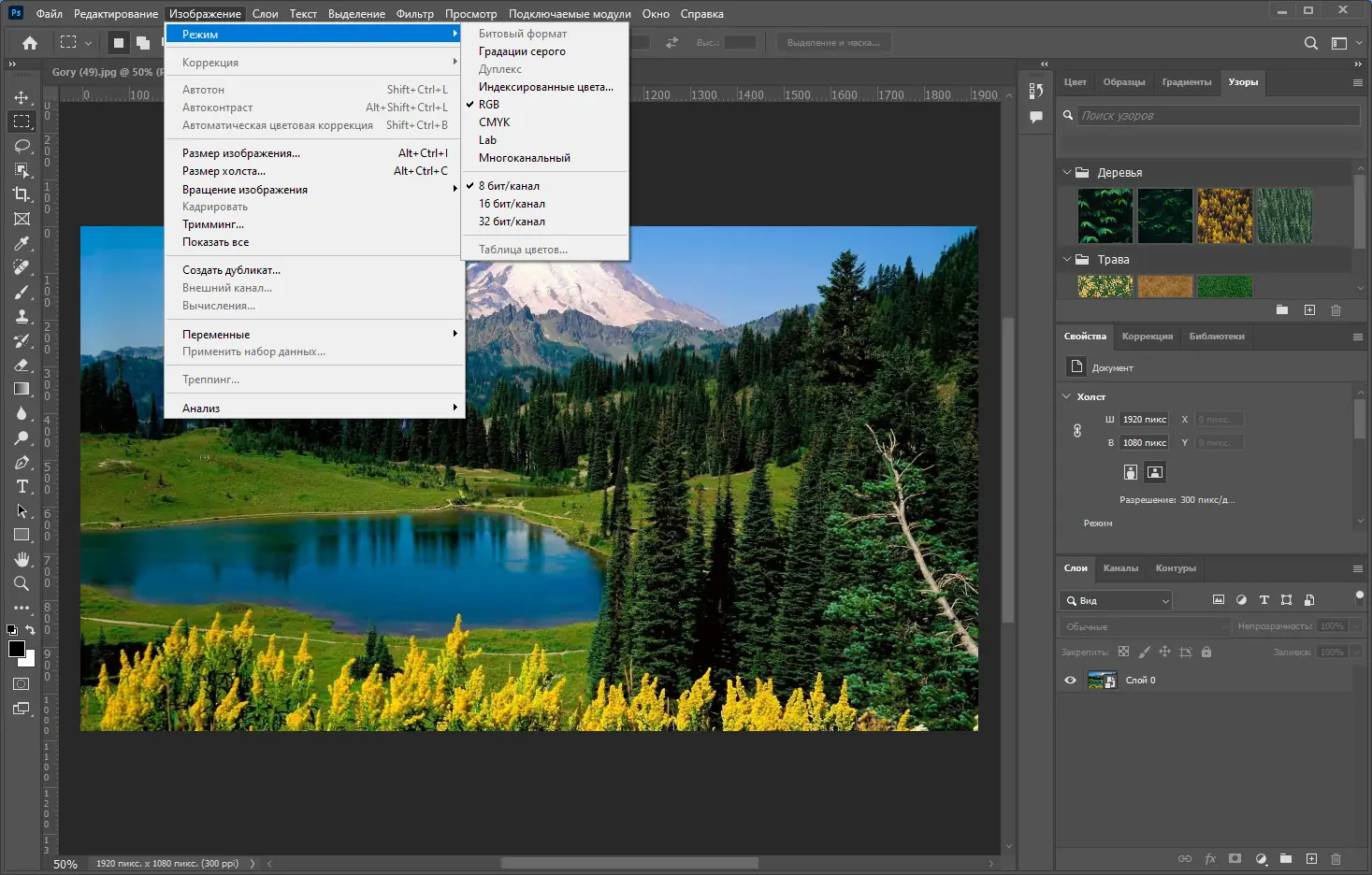1372x875 pixels.
Task: Select the Hand tool
Action: (x=22, y=559)
